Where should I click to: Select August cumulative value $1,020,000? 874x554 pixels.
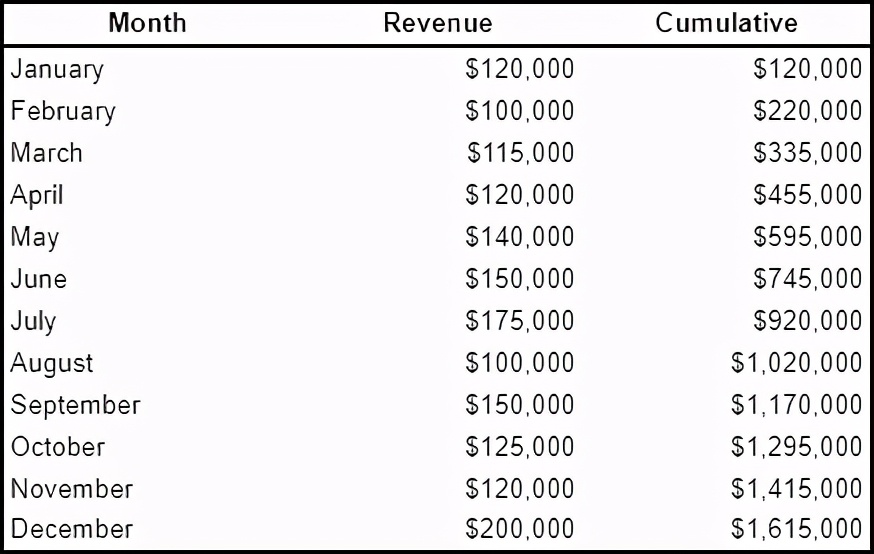pyautogui.click(x=797, y=363)
